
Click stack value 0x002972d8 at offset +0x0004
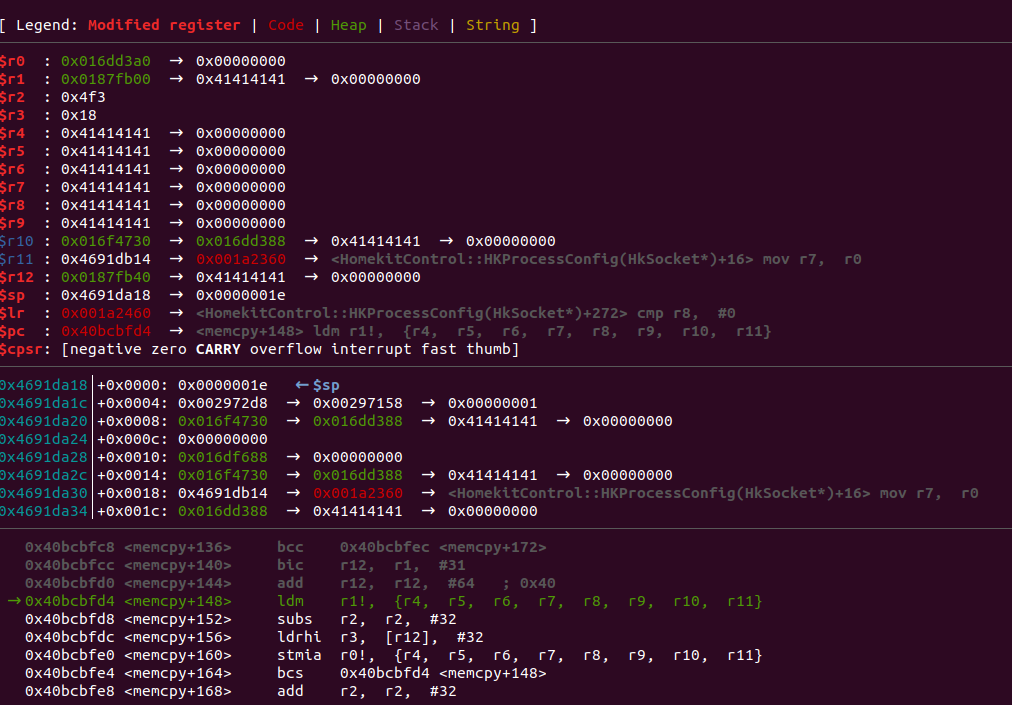pos(223,404)
